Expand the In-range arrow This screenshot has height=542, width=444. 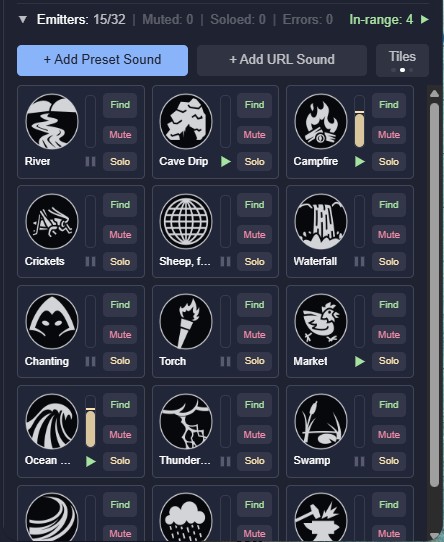click(x=425, y=19)
